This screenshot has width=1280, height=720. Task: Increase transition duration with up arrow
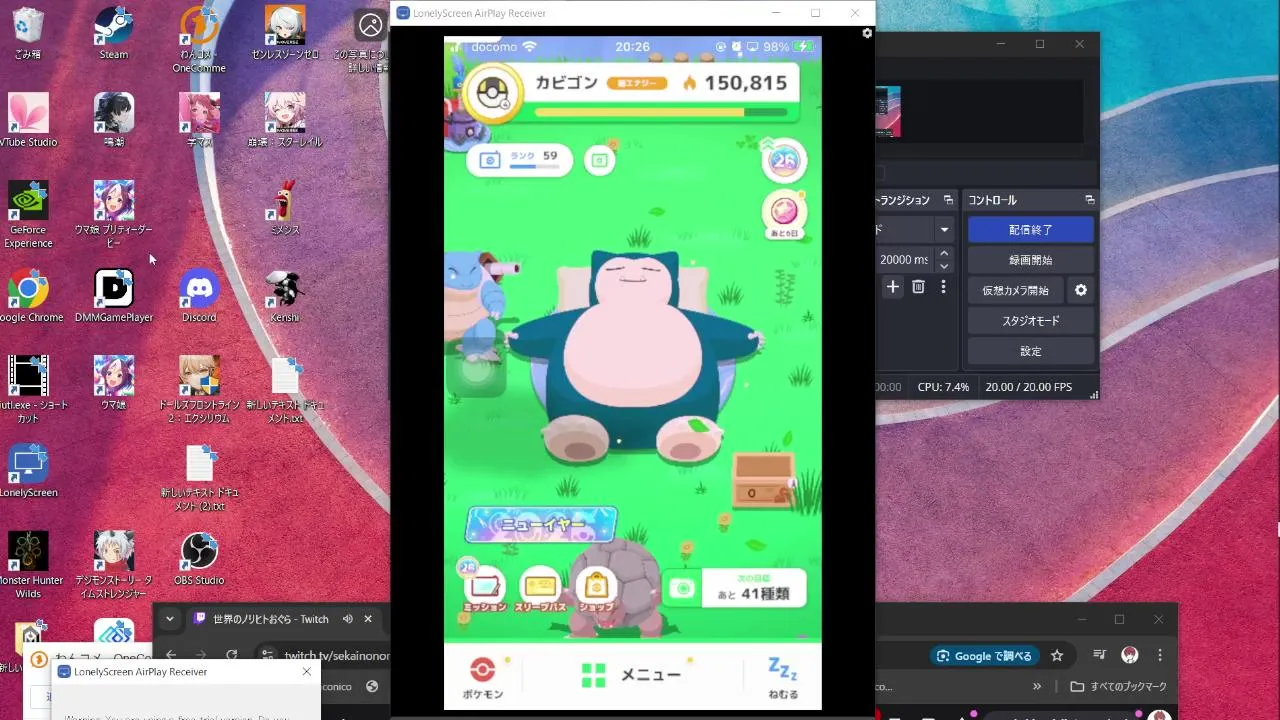(944, 254)
